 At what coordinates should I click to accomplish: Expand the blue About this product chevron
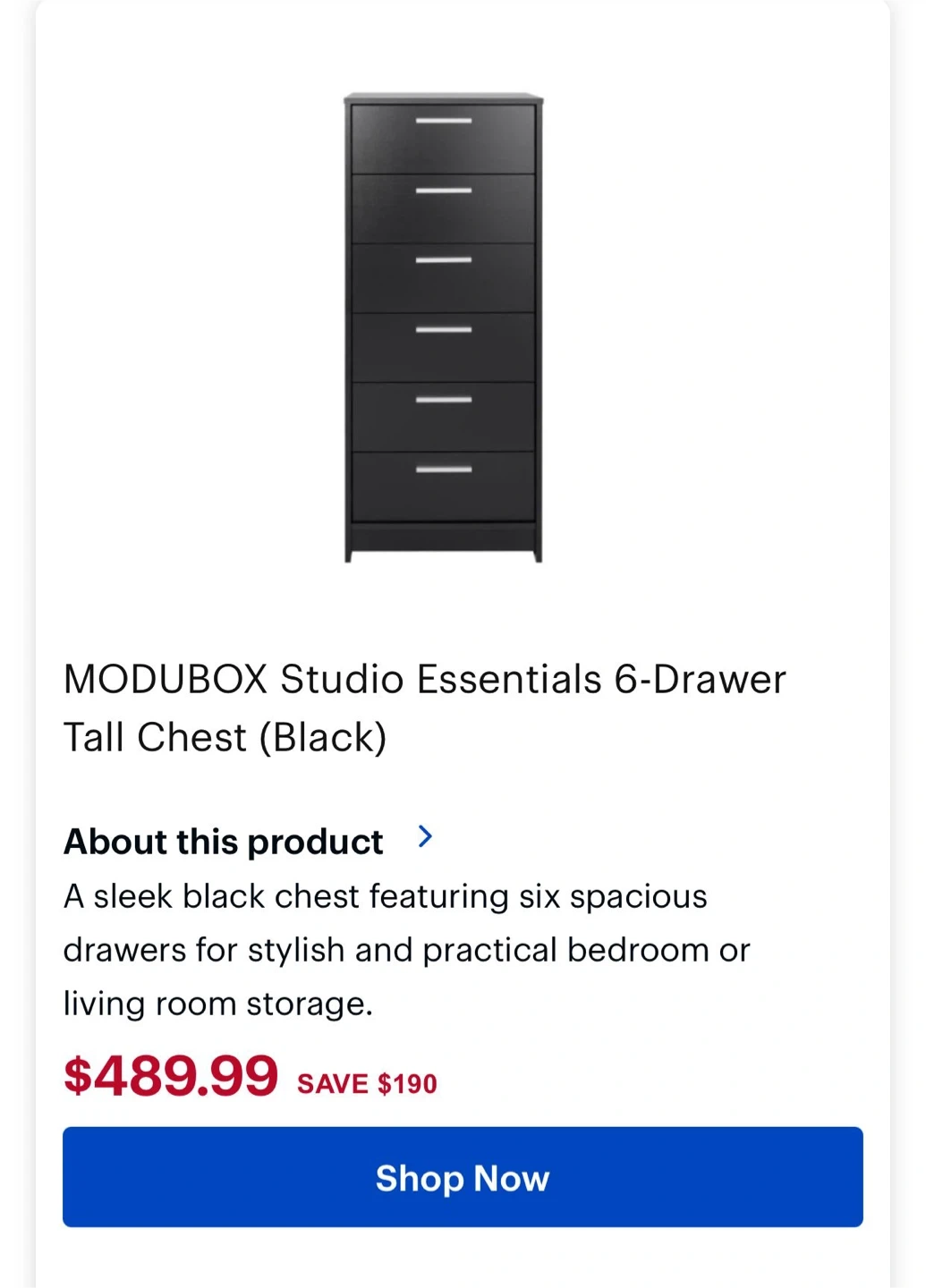coord(426,837)
